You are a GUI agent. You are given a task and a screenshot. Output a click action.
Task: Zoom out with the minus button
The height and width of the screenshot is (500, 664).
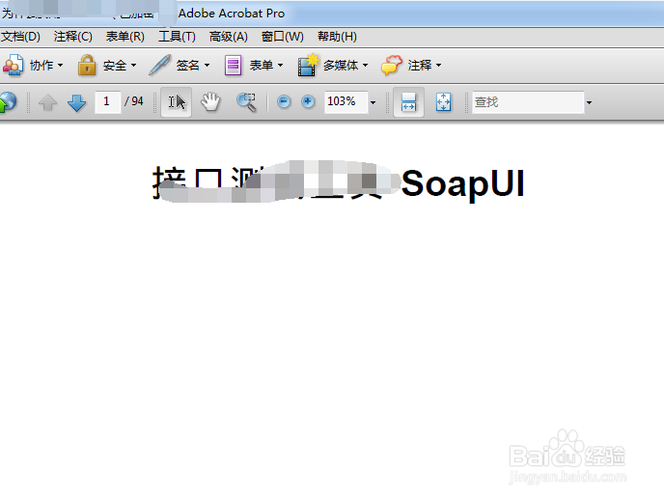(x=284, y=102)
